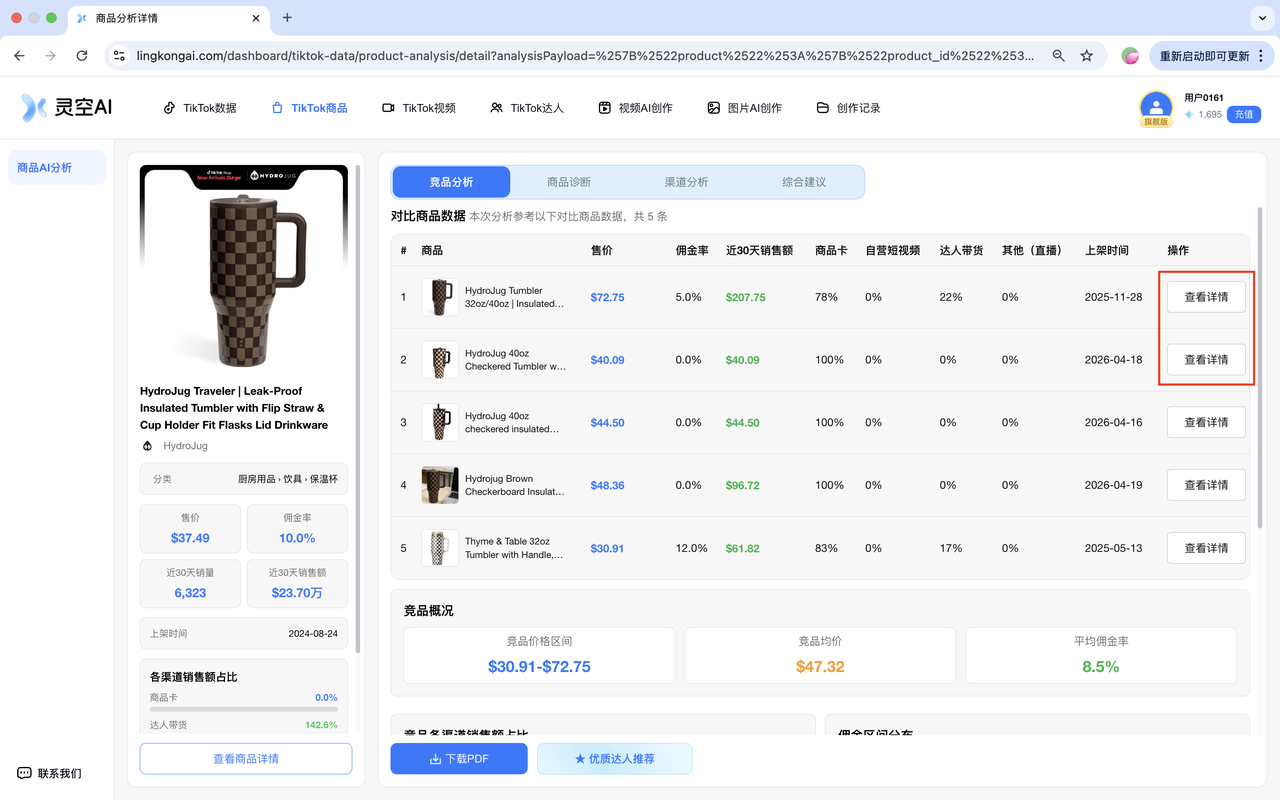Click the main content vertical scrollbar

1260,367
